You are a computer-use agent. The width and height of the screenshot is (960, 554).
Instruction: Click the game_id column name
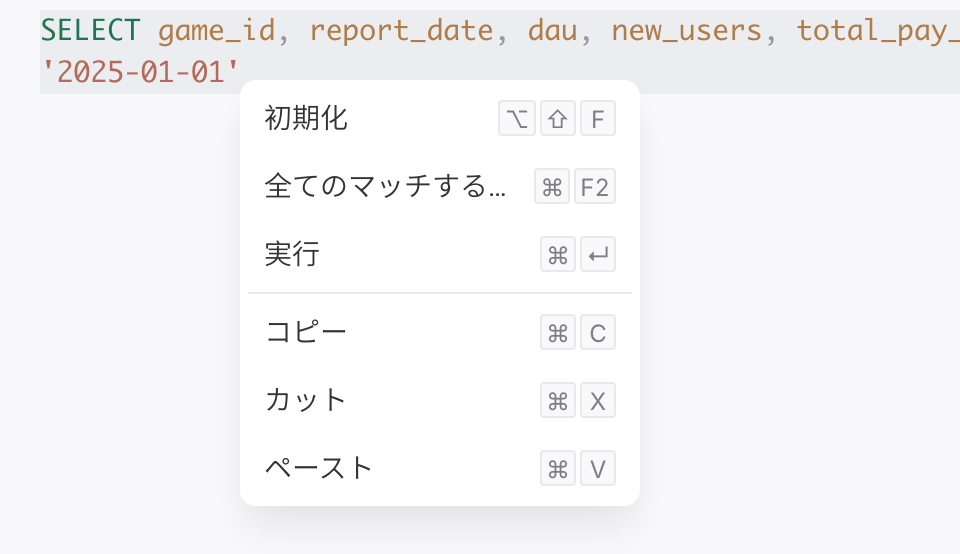[217, 31]
